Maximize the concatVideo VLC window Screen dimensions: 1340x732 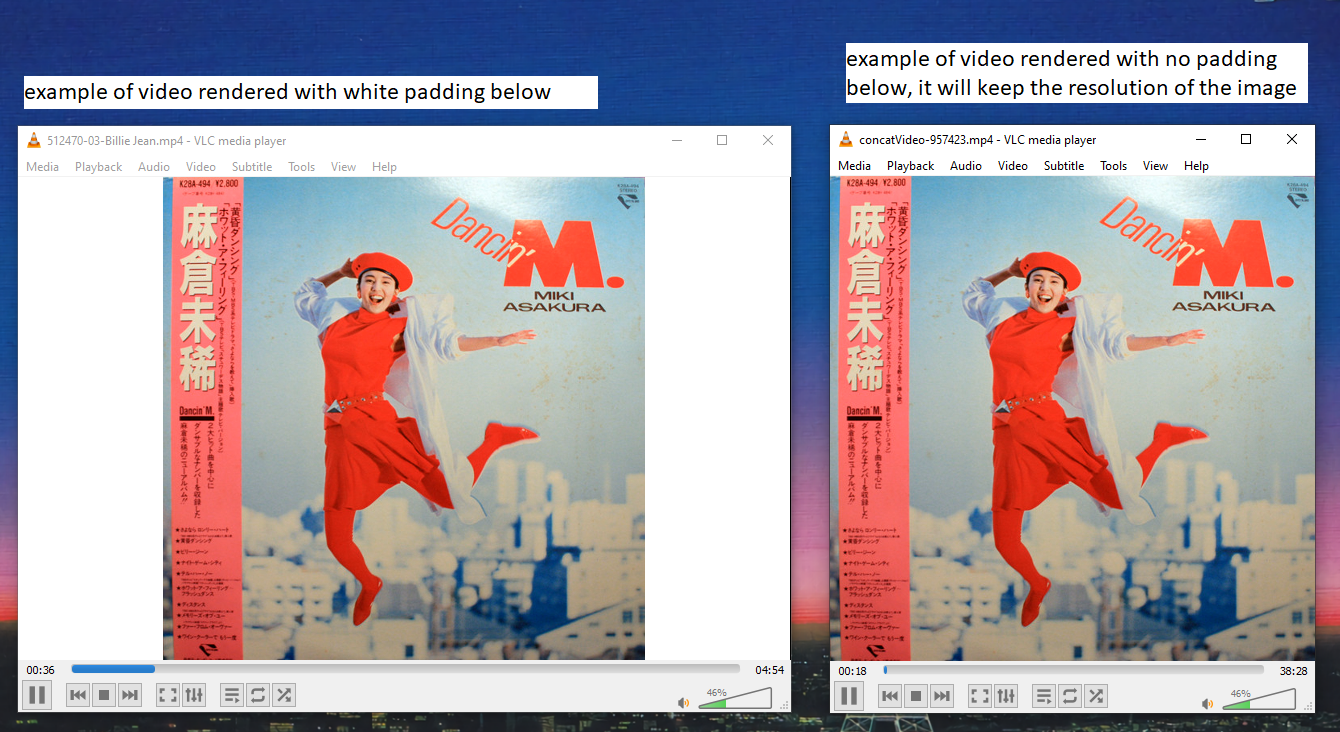[x=1246, y=140]
